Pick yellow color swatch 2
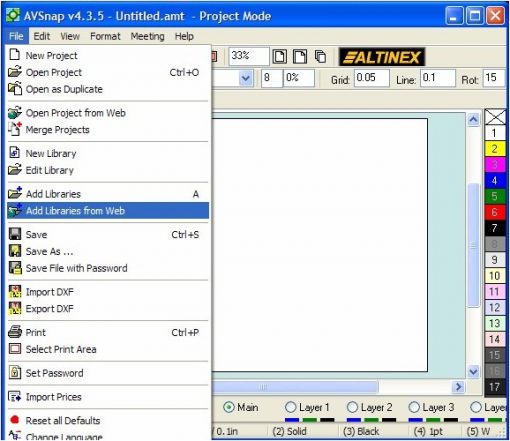This screenshot has height=441, width=510. tap(495, 149)
